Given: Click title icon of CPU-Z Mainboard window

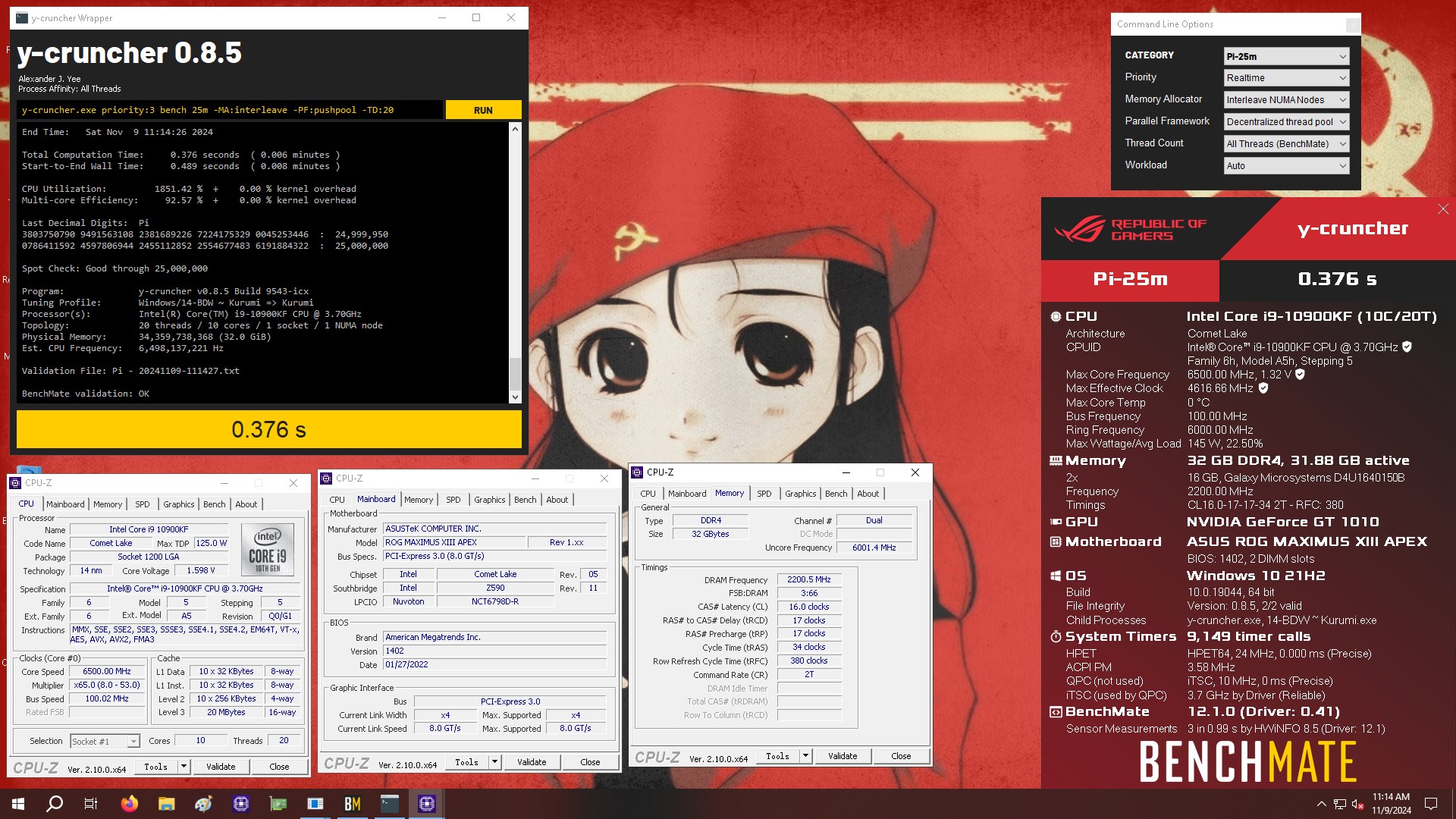Looking at the screenshot, I should coord(327,479).
